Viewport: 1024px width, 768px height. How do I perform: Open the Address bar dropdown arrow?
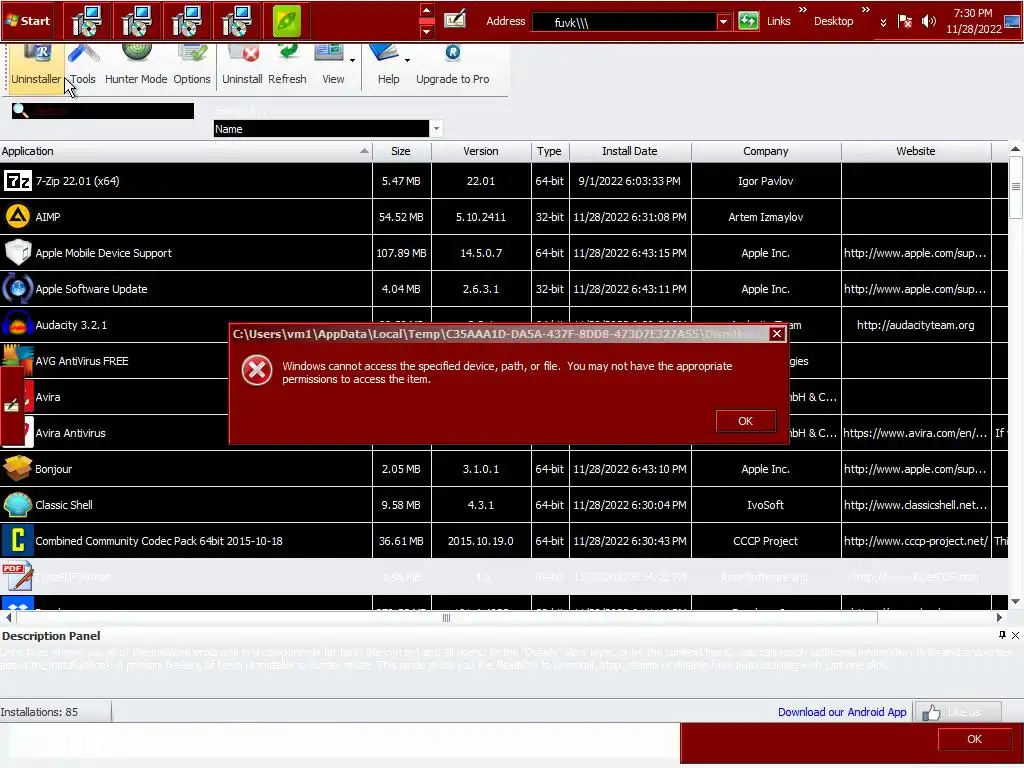pyautogui.click(x=723, y=22)
